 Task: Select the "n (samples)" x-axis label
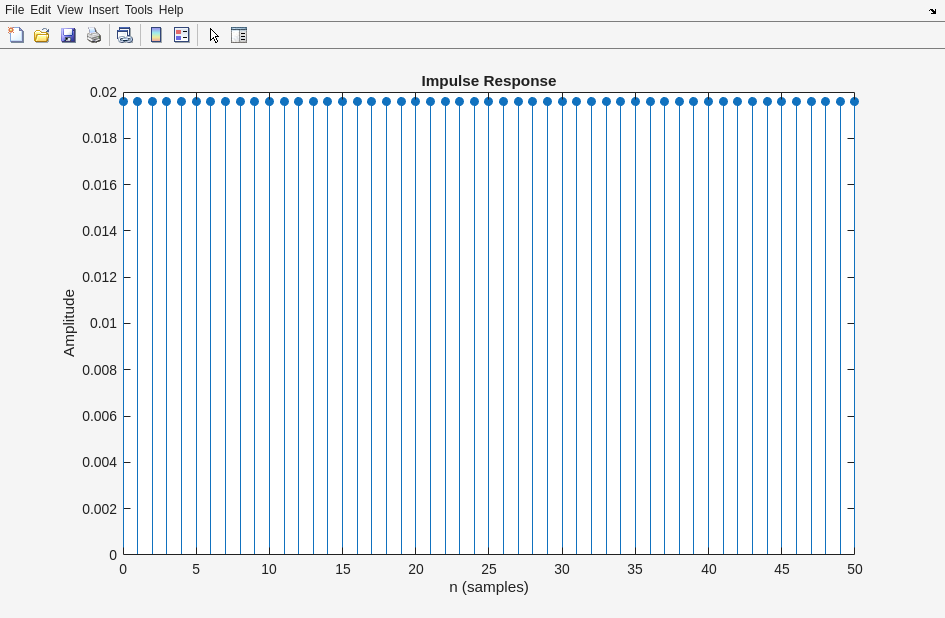488,587
